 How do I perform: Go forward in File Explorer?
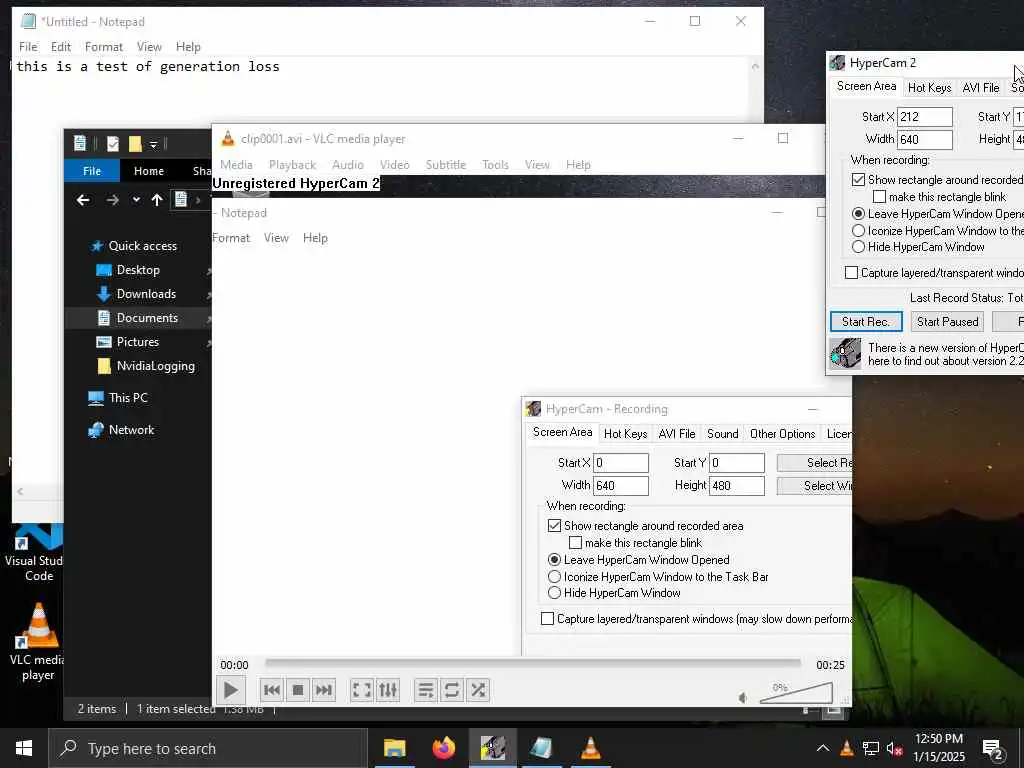[112, 200]
